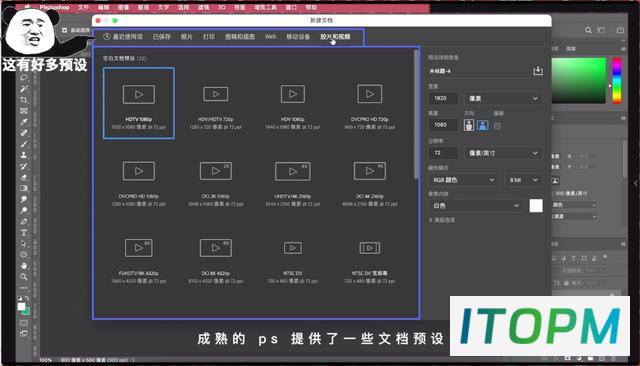Choose the HDTV 1080p preset
Viewport: 640px width, 366px height.
pos(139,103)
